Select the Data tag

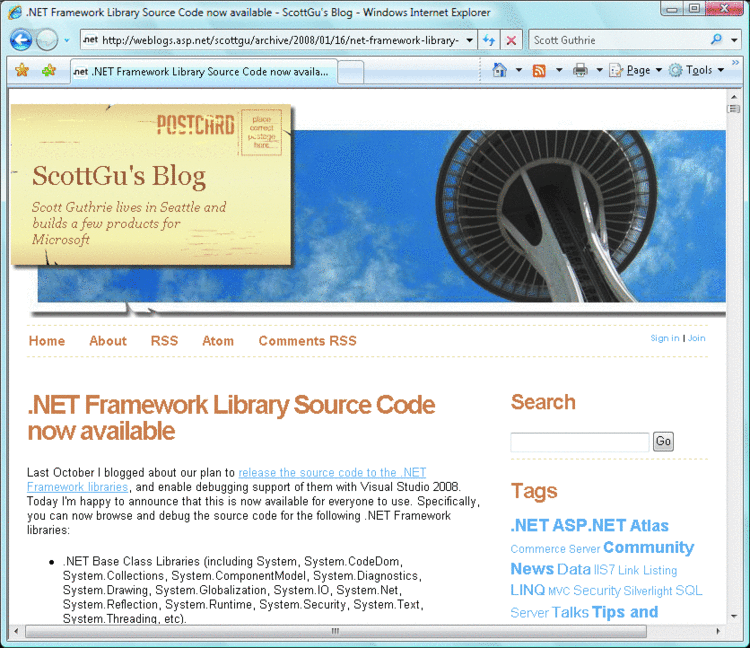574,569
